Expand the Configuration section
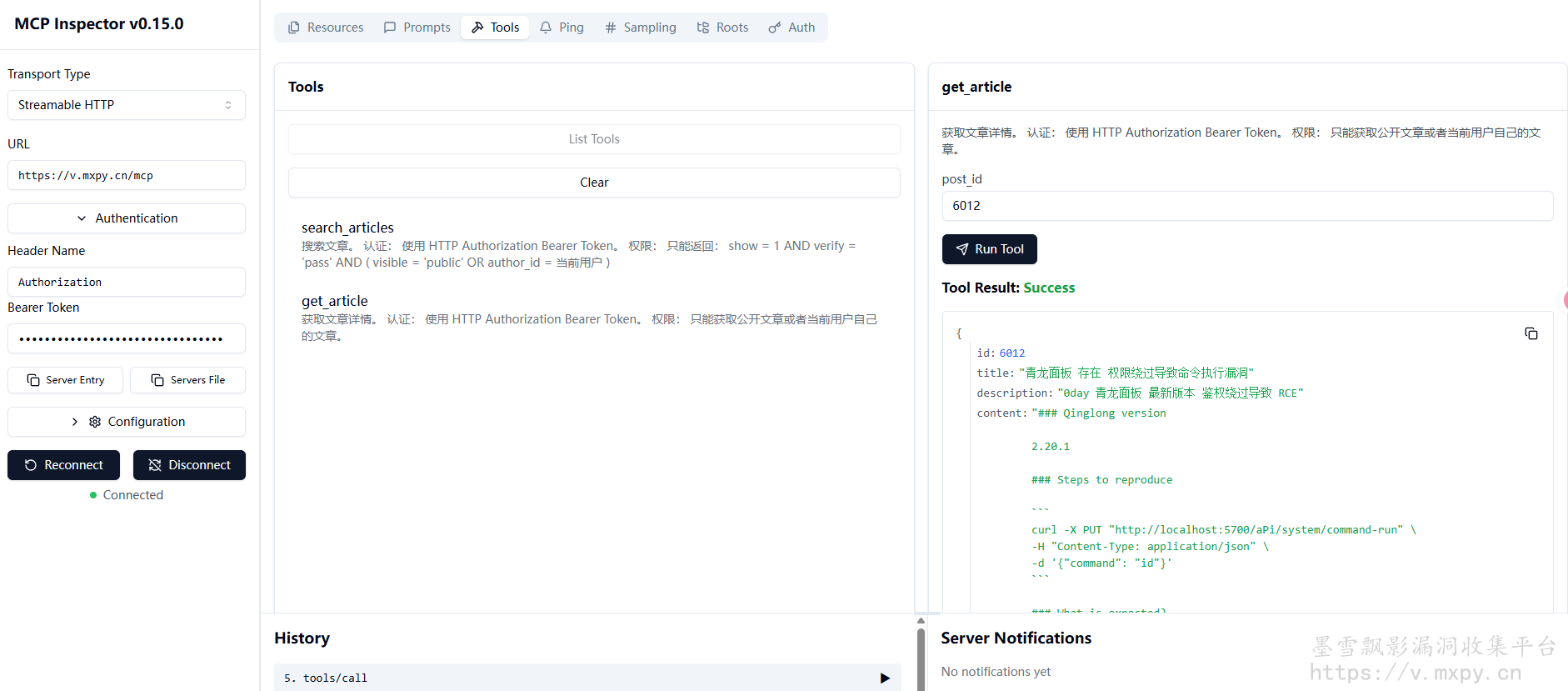Viewport: 1568px width, 691px height. click(127, 422)
